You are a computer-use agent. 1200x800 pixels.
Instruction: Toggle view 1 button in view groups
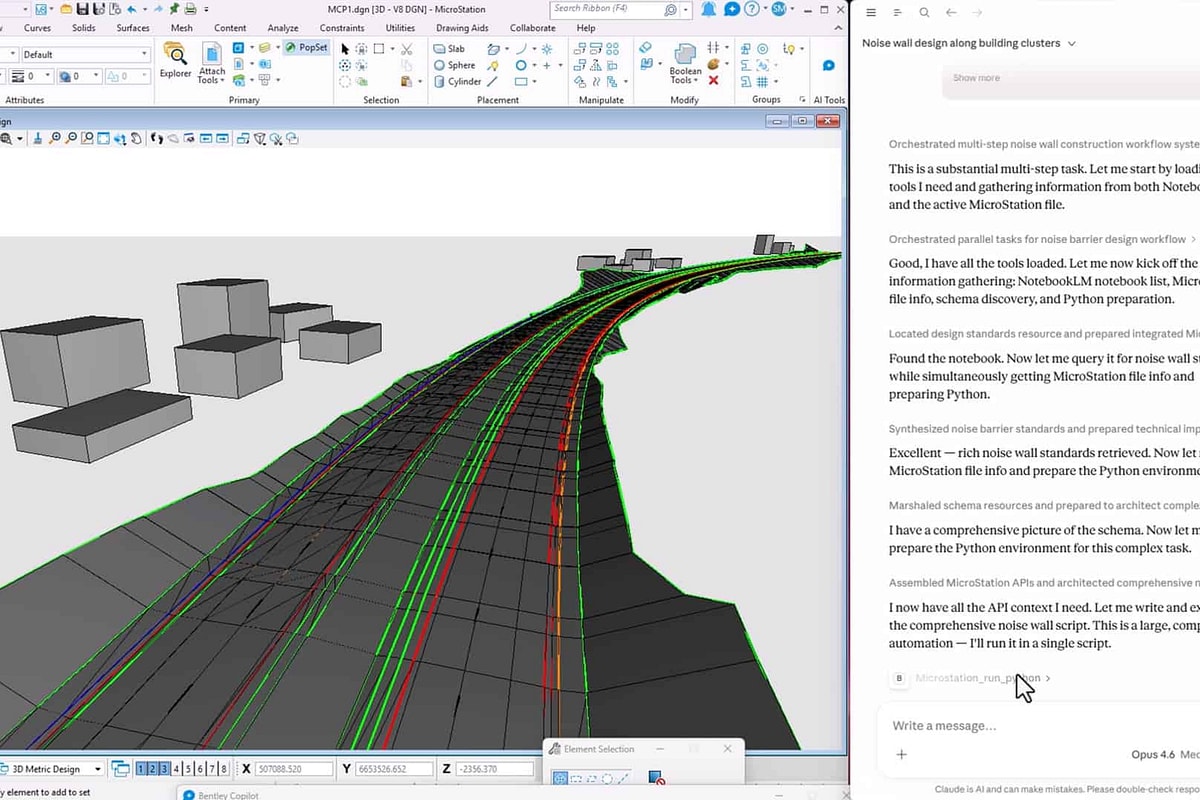click(140, 769)
